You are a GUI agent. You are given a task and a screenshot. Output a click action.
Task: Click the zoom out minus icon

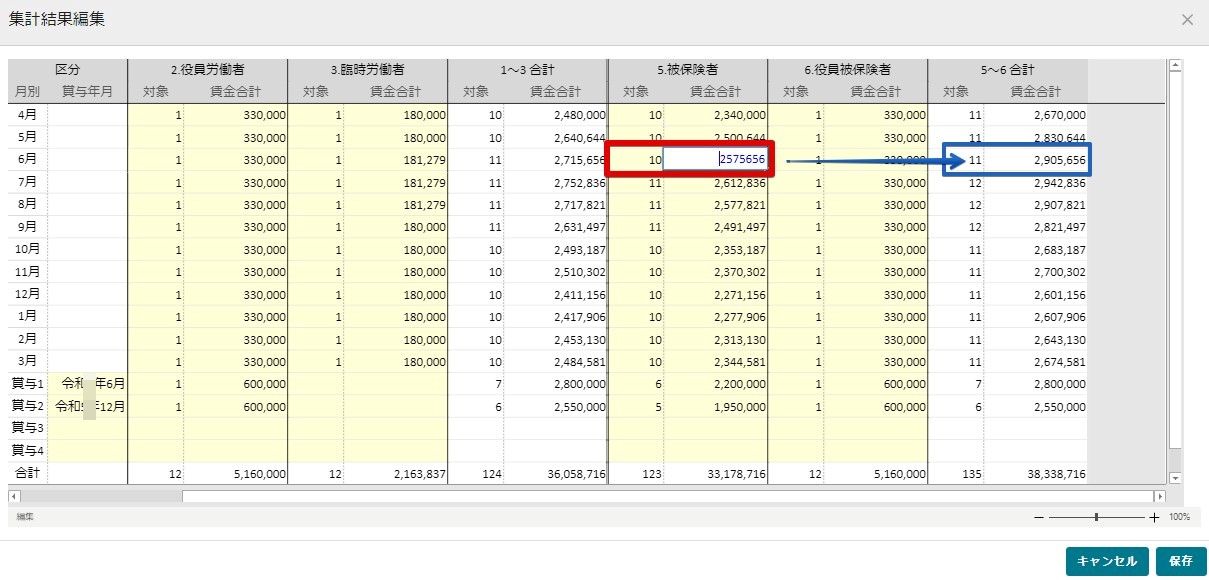point(1039,517)
